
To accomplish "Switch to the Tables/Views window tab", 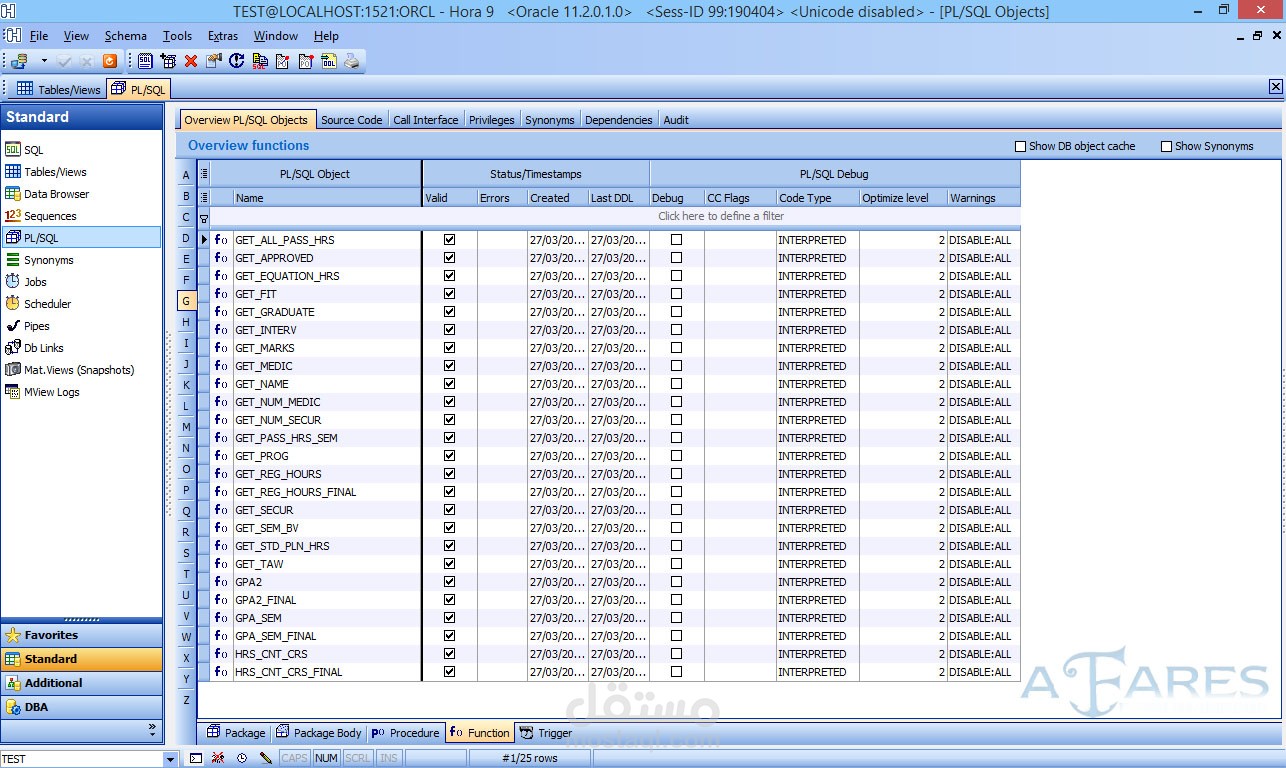I will [59, 89].
